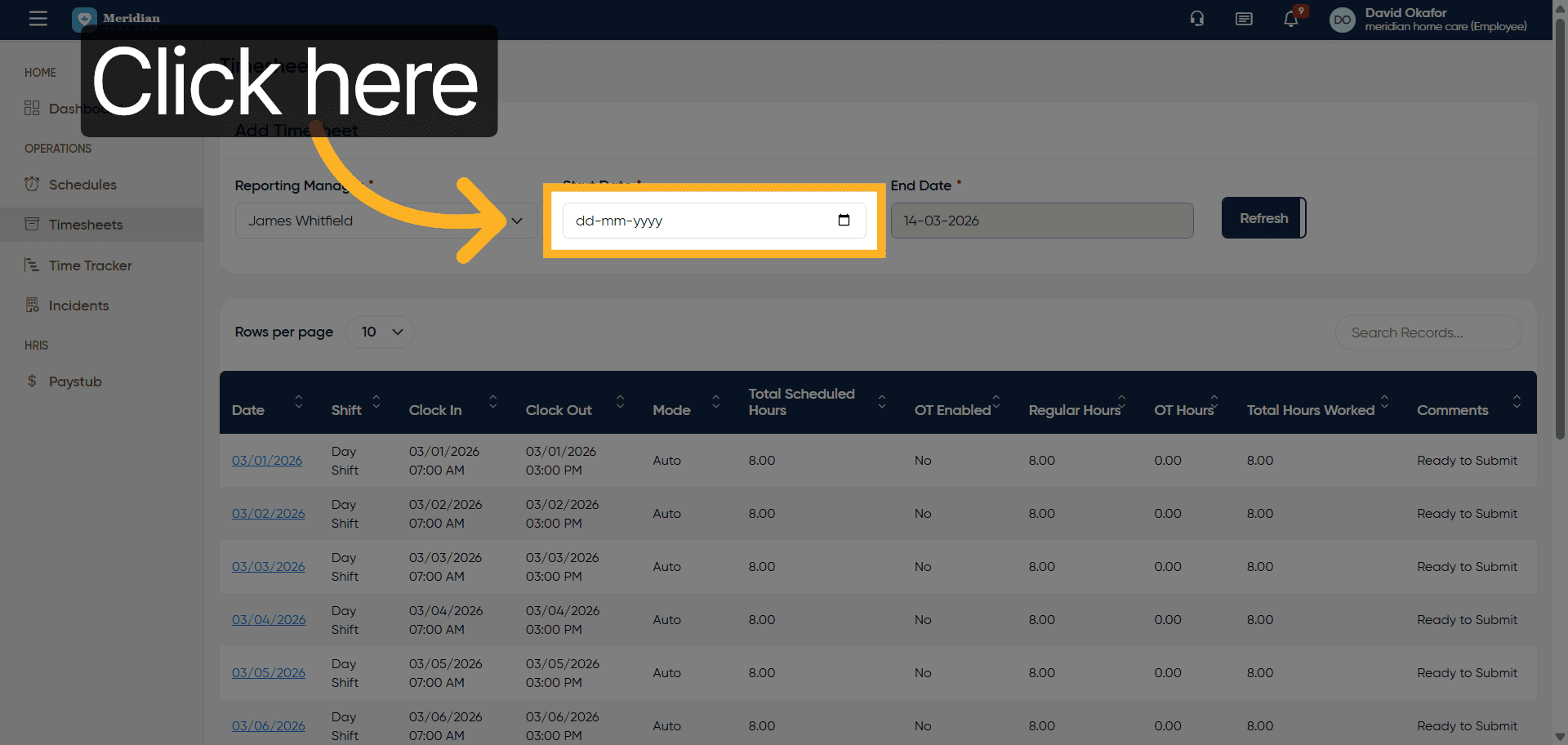This screenshot has height=745, width=1568.
Task: Go to Schedules in sidebar
Action: click(82, 185)
